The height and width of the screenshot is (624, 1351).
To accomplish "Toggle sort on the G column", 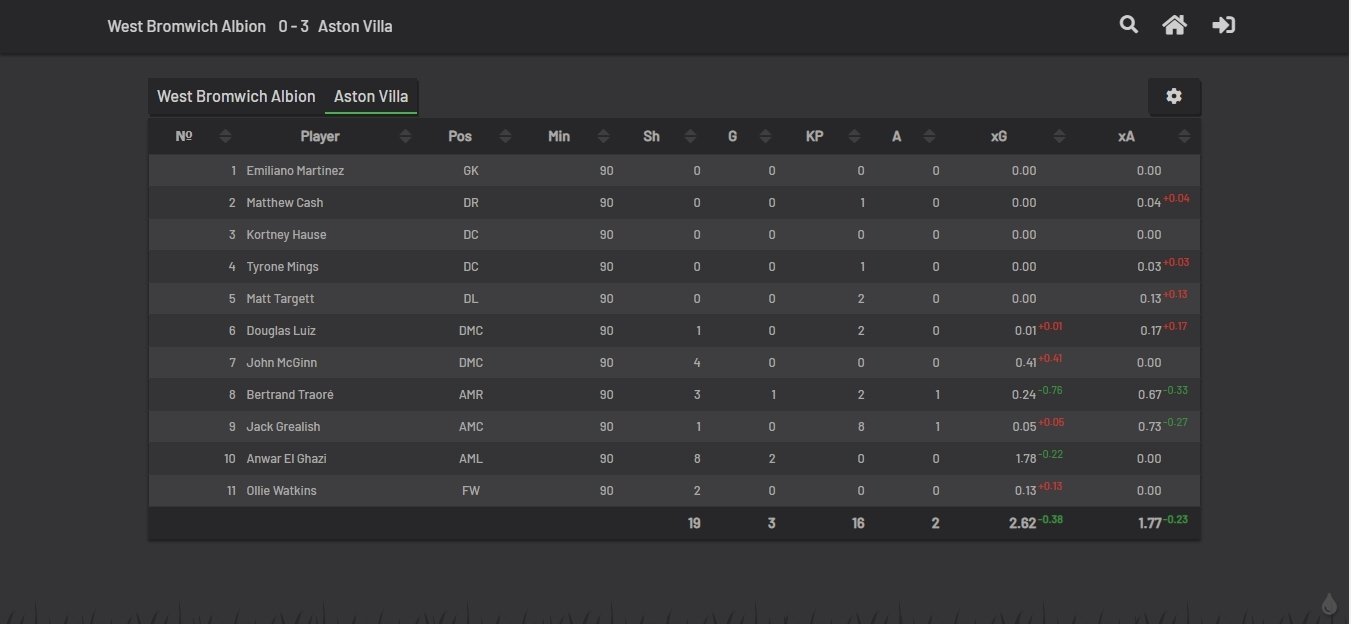I will (765, 136).
